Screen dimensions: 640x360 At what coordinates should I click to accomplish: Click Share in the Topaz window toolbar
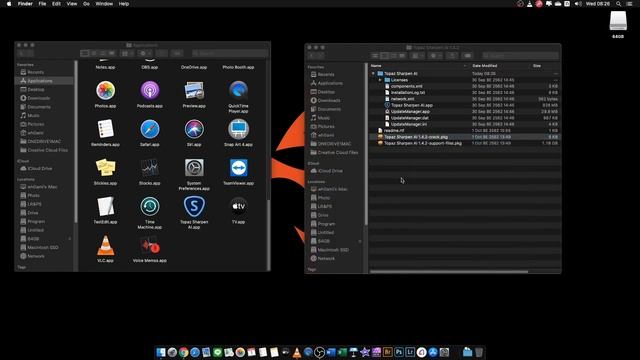(x=452, y=56)
